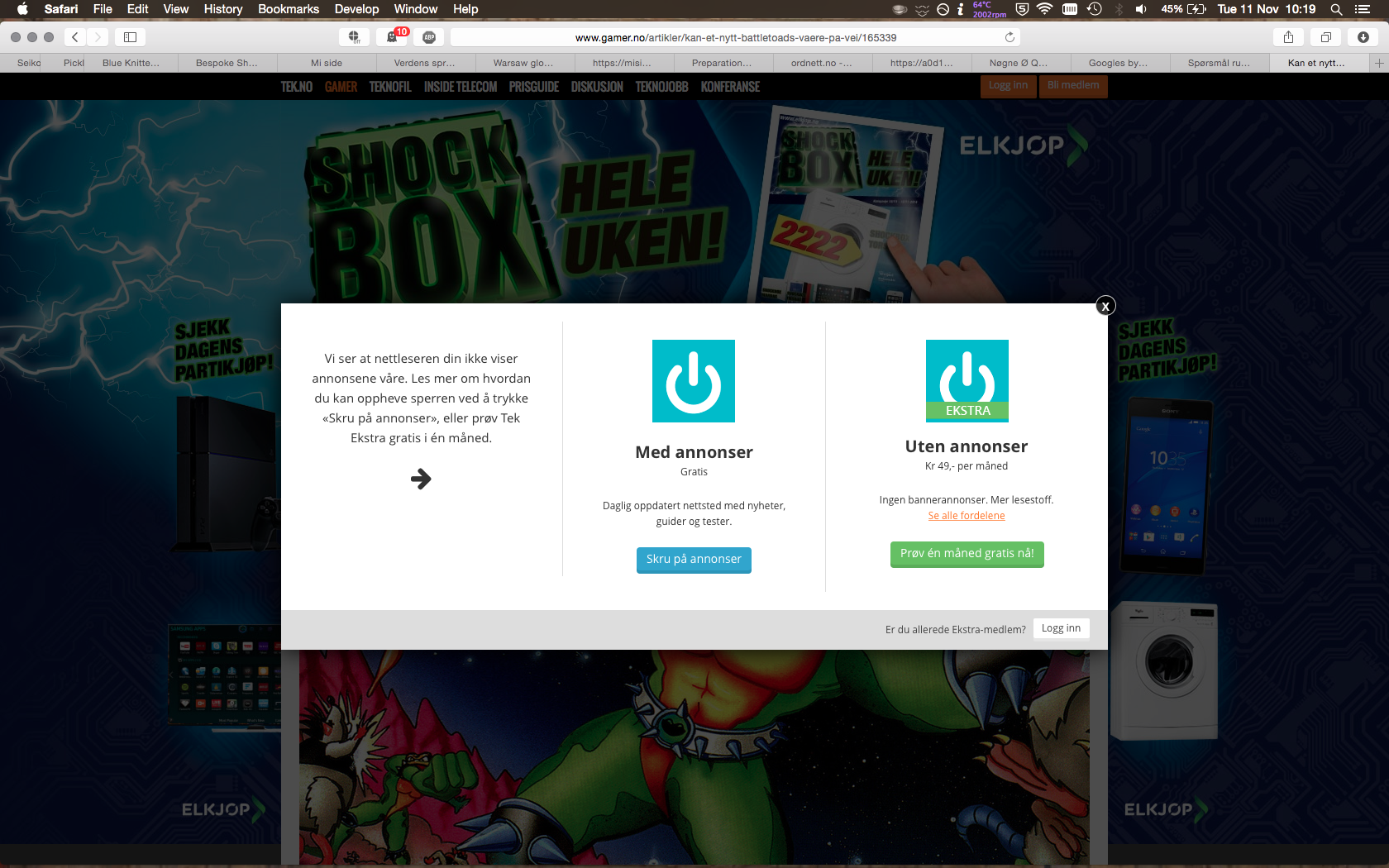Click the washing machine ad image
Screen dimensions: 1389x868
coord(1164,670)
